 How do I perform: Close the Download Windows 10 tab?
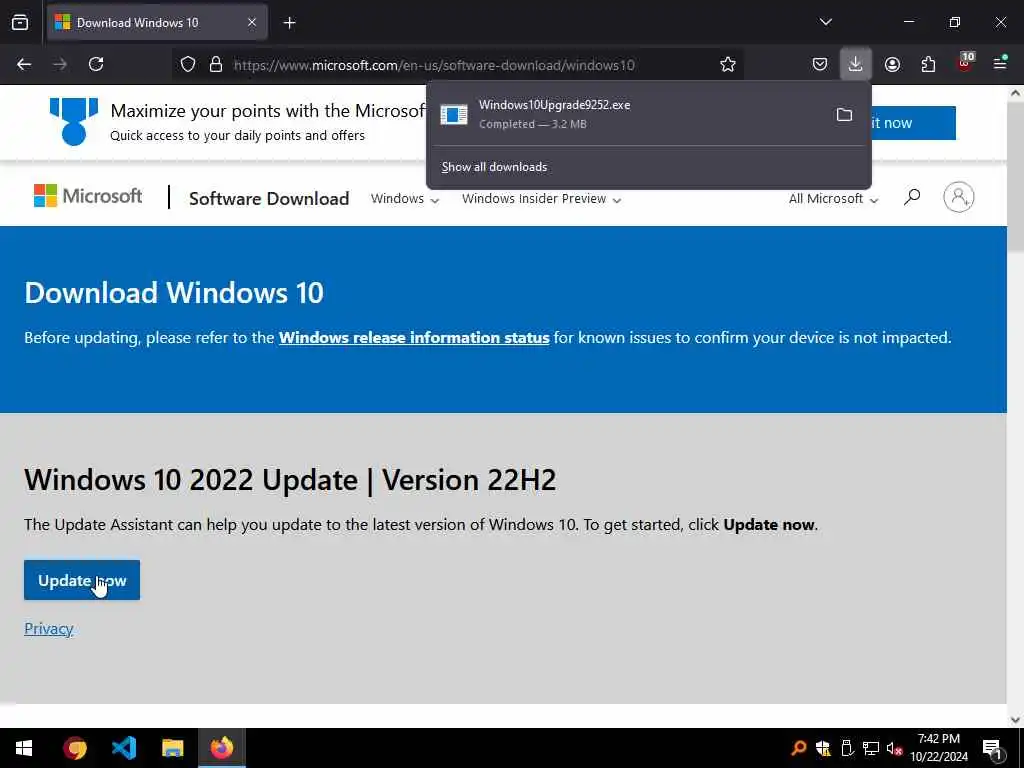[x=252, y=23]
